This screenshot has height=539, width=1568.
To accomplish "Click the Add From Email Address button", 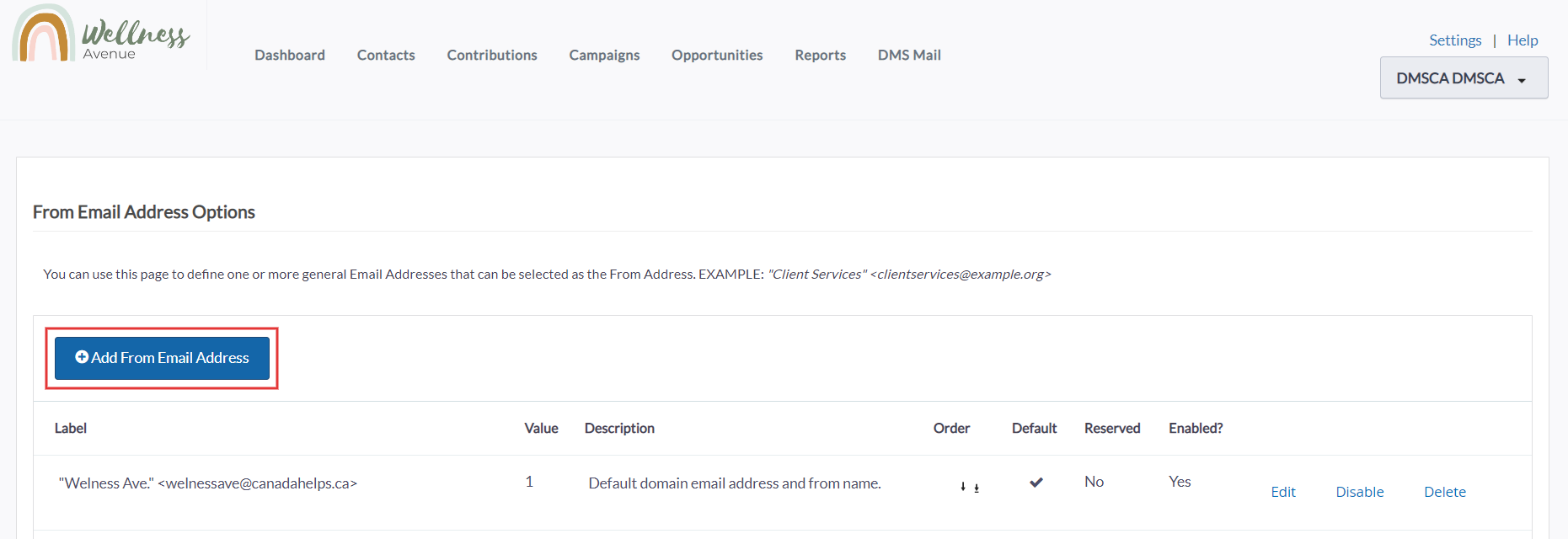I will 162,358.
